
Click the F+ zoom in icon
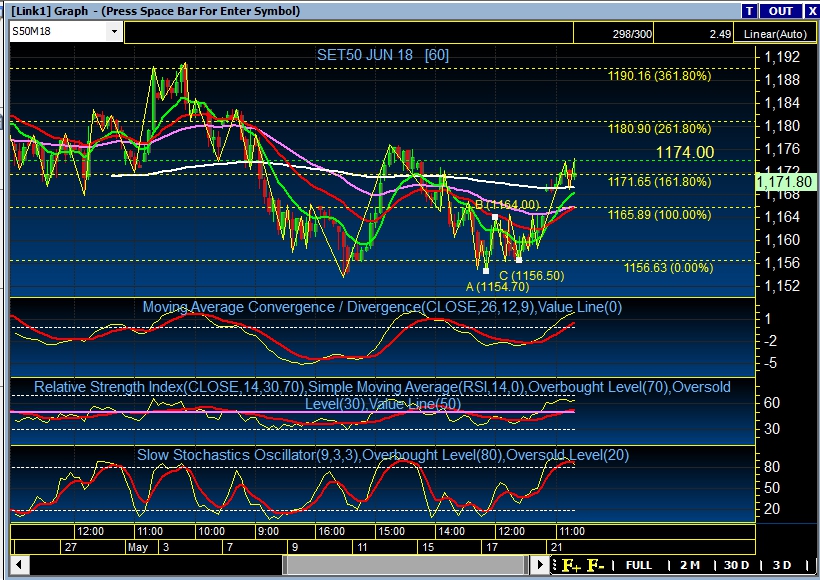571,565
